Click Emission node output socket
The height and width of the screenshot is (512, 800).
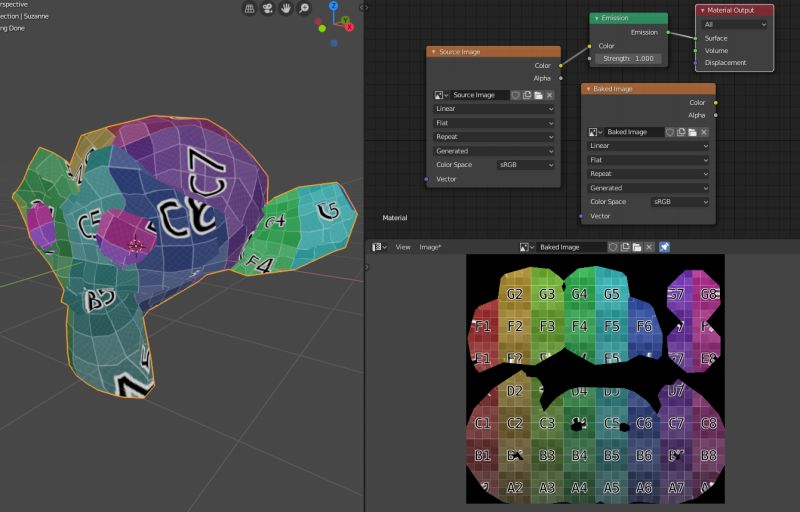(x=668, y=33)
